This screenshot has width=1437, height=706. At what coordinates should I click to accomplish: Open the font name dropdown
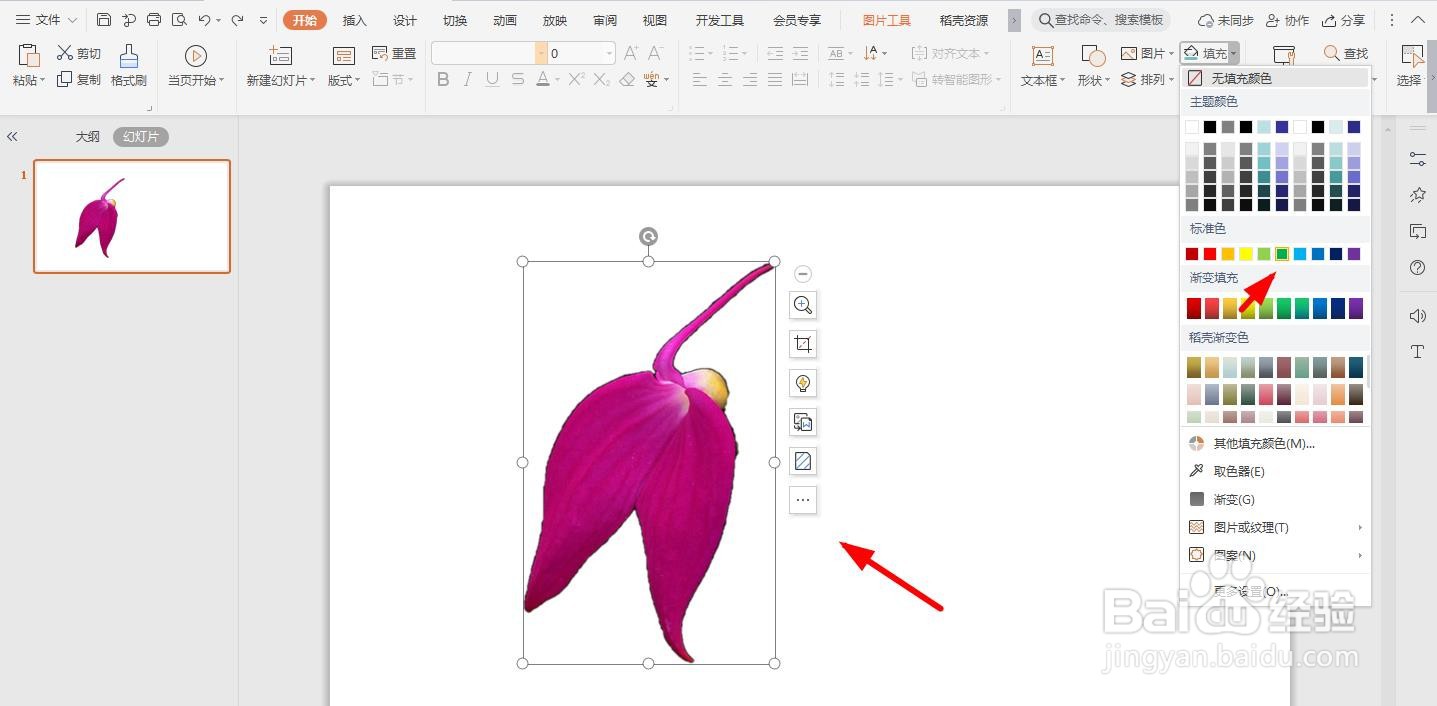tap(541, 53)
